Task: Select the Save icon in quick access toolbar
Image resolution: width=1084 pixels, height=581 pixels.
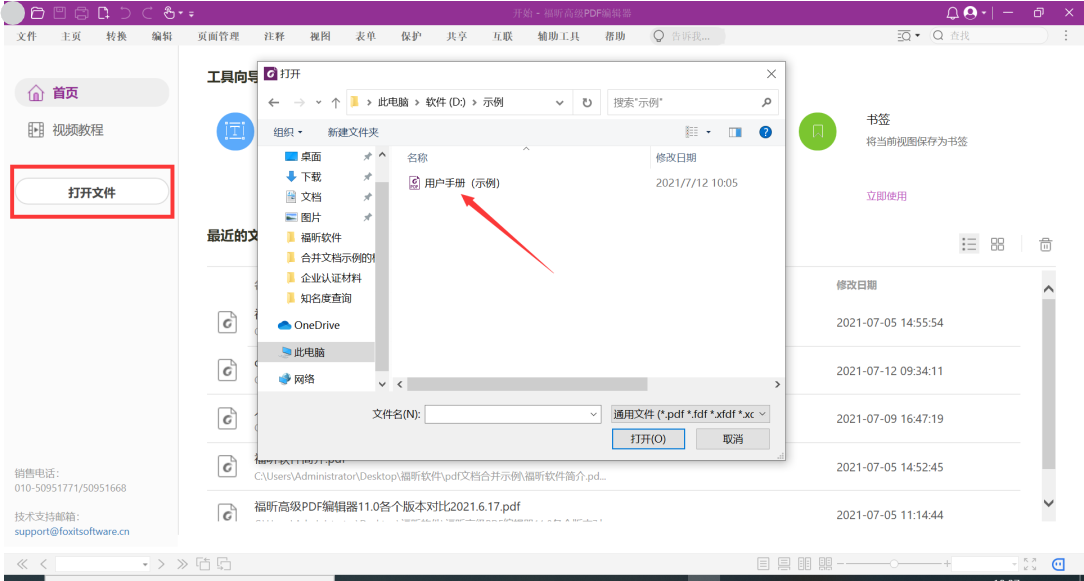Action: (x=58, y=13)
